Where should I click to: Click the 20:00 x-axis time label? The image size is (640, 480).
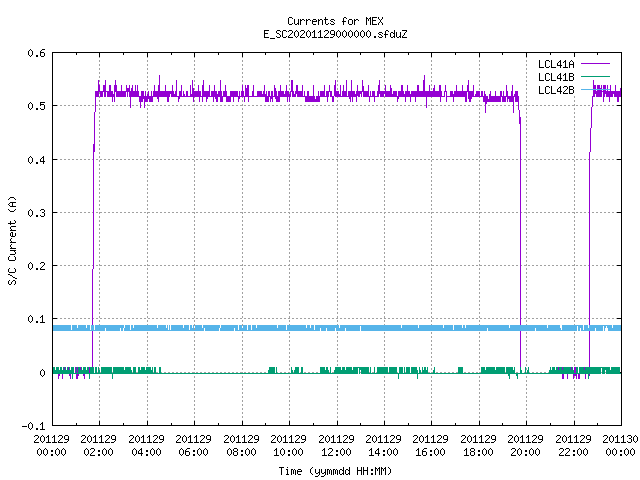526,452
